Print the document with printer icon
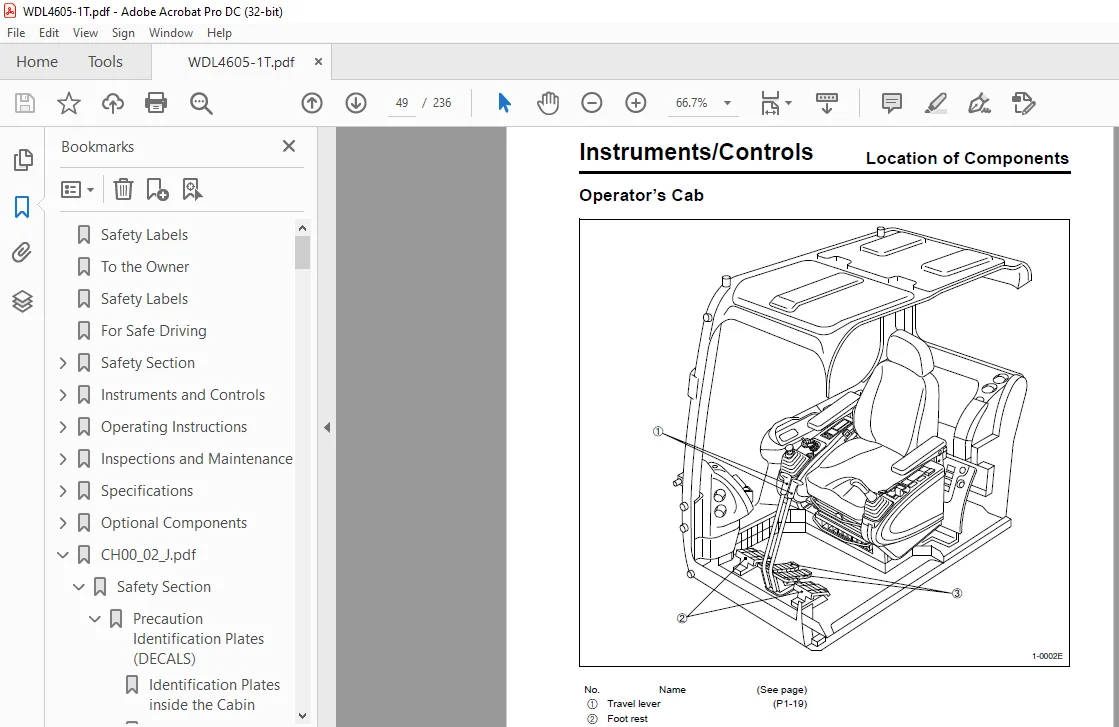Viewport: 1119px width, 727px height. click(156, 103)
